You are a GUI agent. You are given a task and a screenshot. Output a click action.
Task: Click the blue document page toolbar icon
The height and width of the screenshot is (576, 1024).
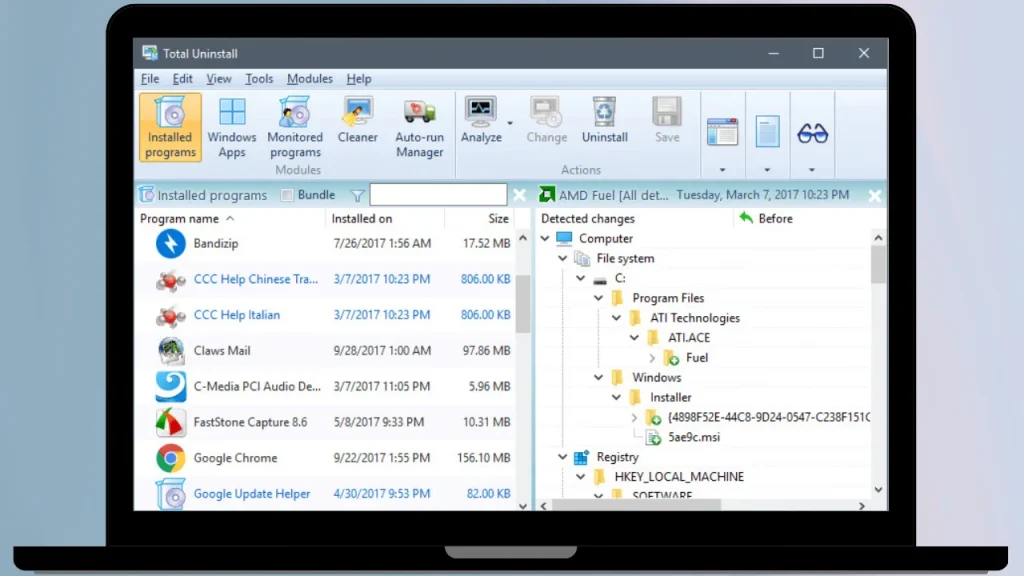click(x=767, y=132)
